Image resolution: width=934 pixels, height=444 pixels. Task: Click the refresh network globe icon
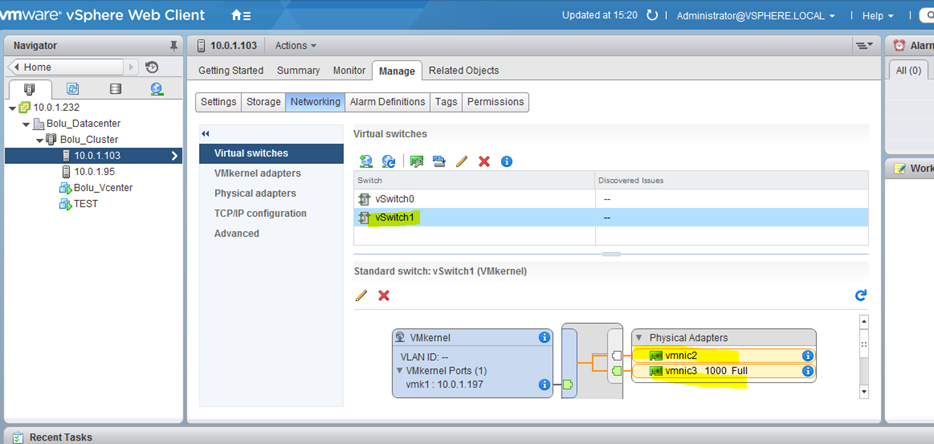point(388,161)
